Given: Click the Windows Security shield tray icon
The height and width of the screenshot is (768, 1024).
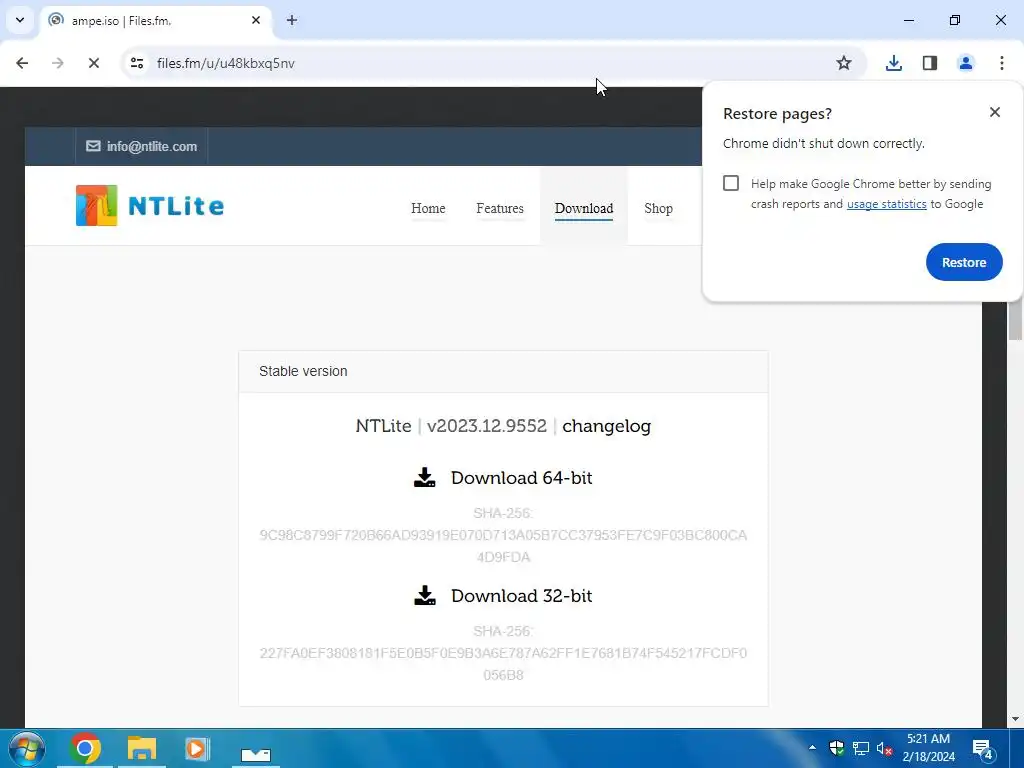Looking at the screenshot, I should coord(836,748).
